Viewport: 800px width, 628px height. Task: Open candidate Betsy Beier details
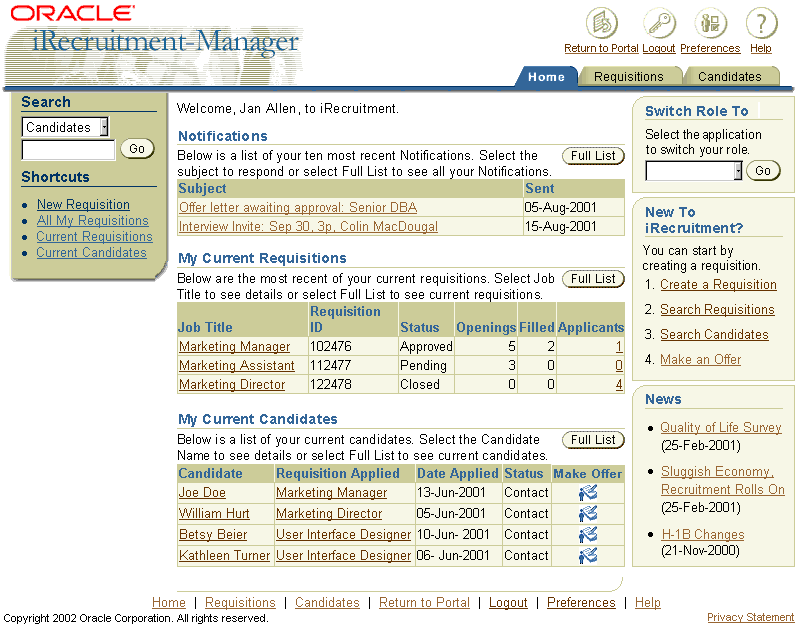(213, 535)
